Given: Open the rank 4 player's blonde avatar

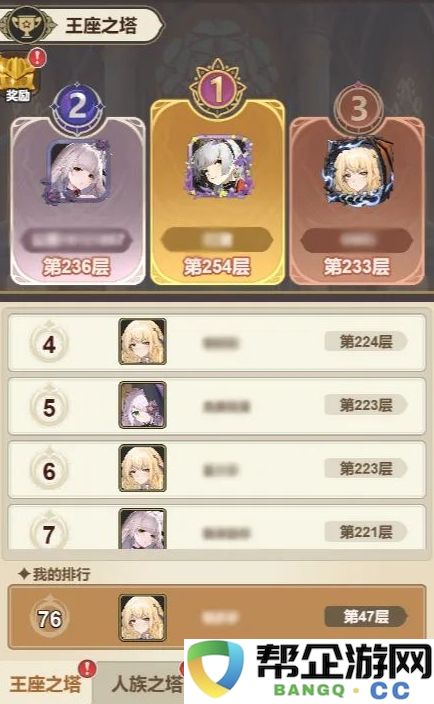Looking at the screenshot, I should pyautogui.click(x=142, y=342).
